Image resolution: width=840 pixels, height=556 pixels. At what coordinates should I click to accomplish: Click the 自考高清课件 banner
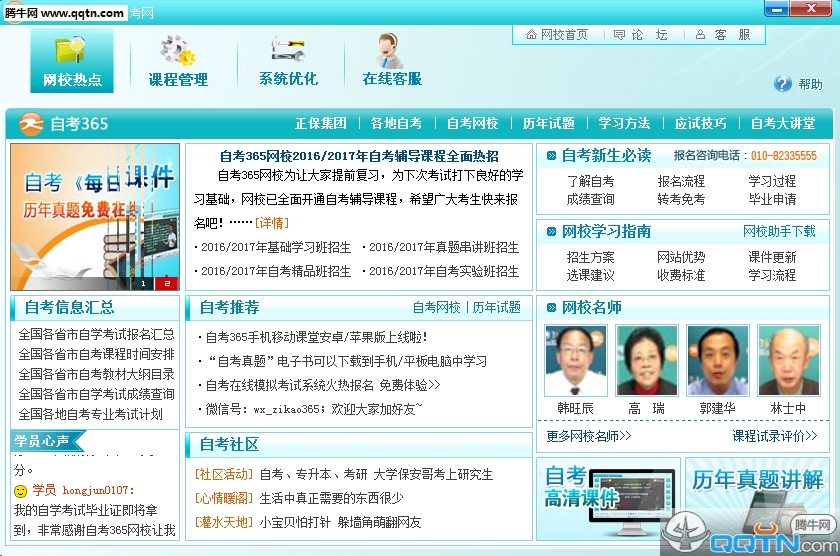608,499
